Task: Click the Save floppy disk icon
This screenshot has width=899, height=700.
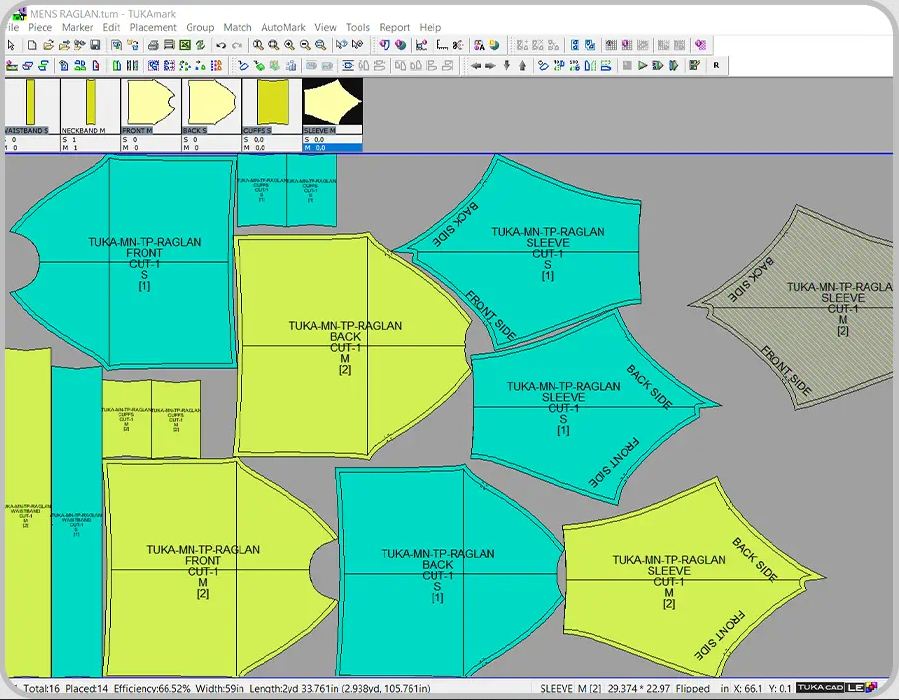Action: (x=95, y=45)
